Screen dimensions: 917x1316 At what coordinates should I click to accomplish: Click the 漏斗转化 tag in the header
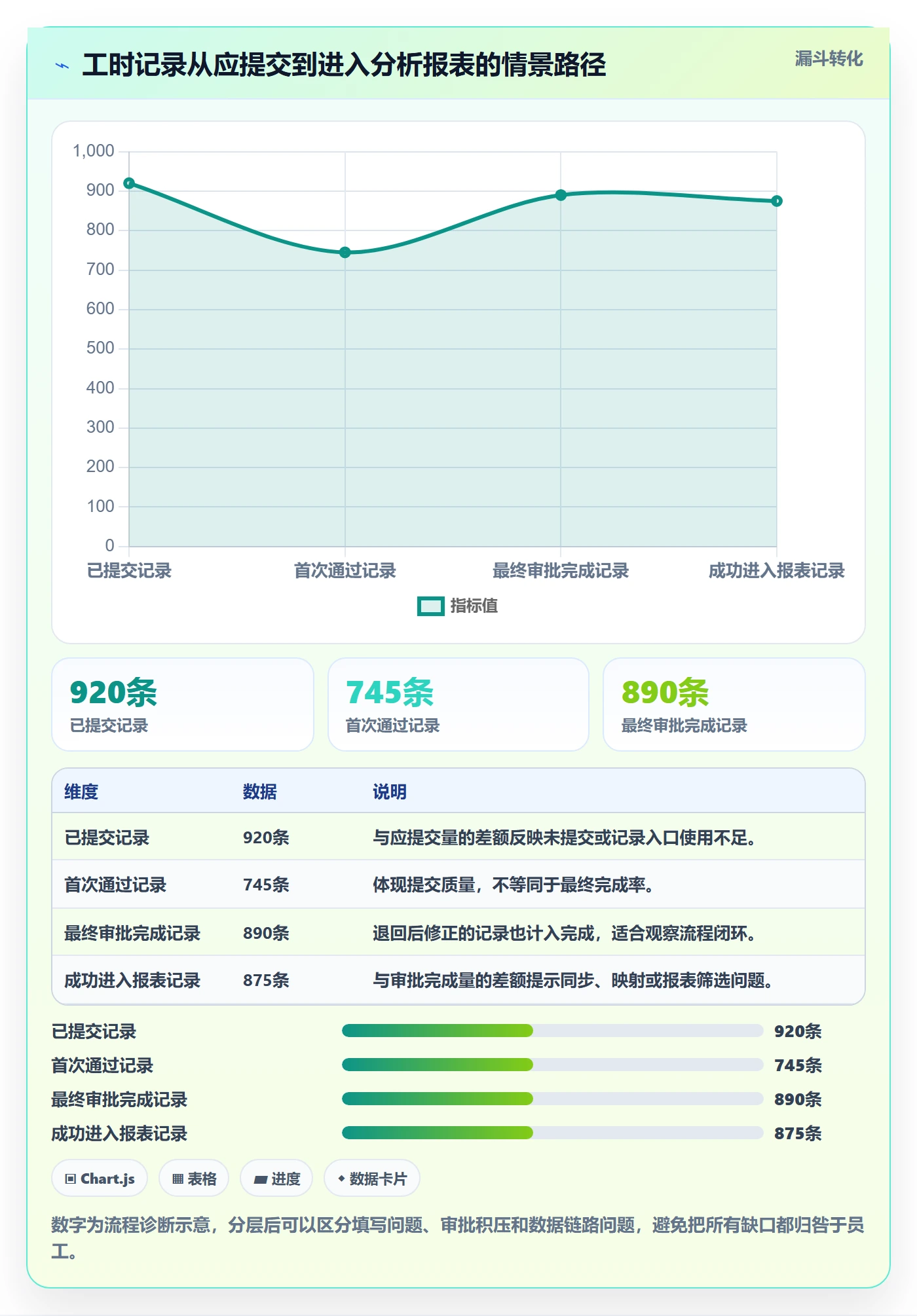[829, 59]
